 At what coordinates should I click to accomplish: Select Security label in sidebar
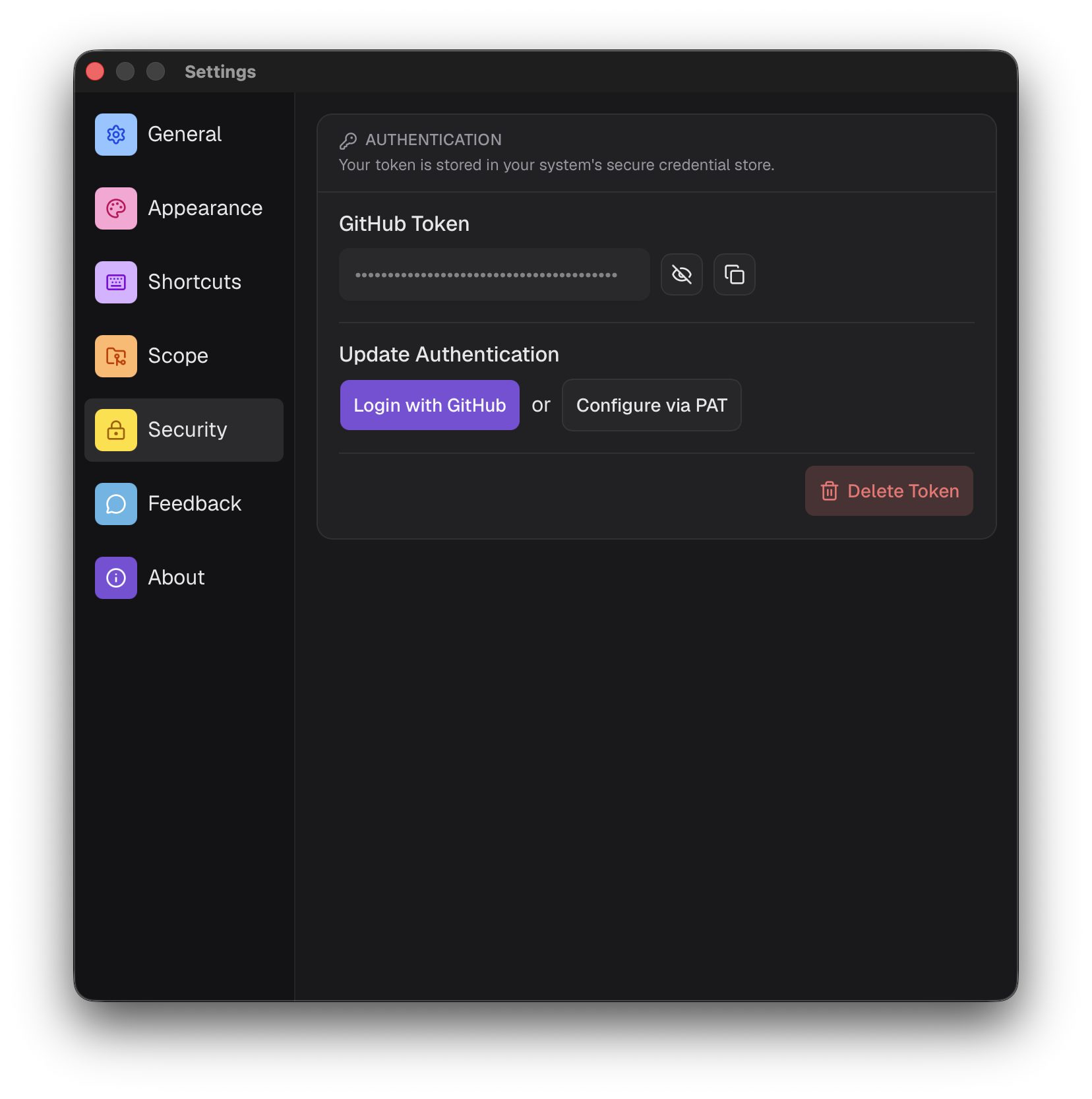tap(187, 430)
